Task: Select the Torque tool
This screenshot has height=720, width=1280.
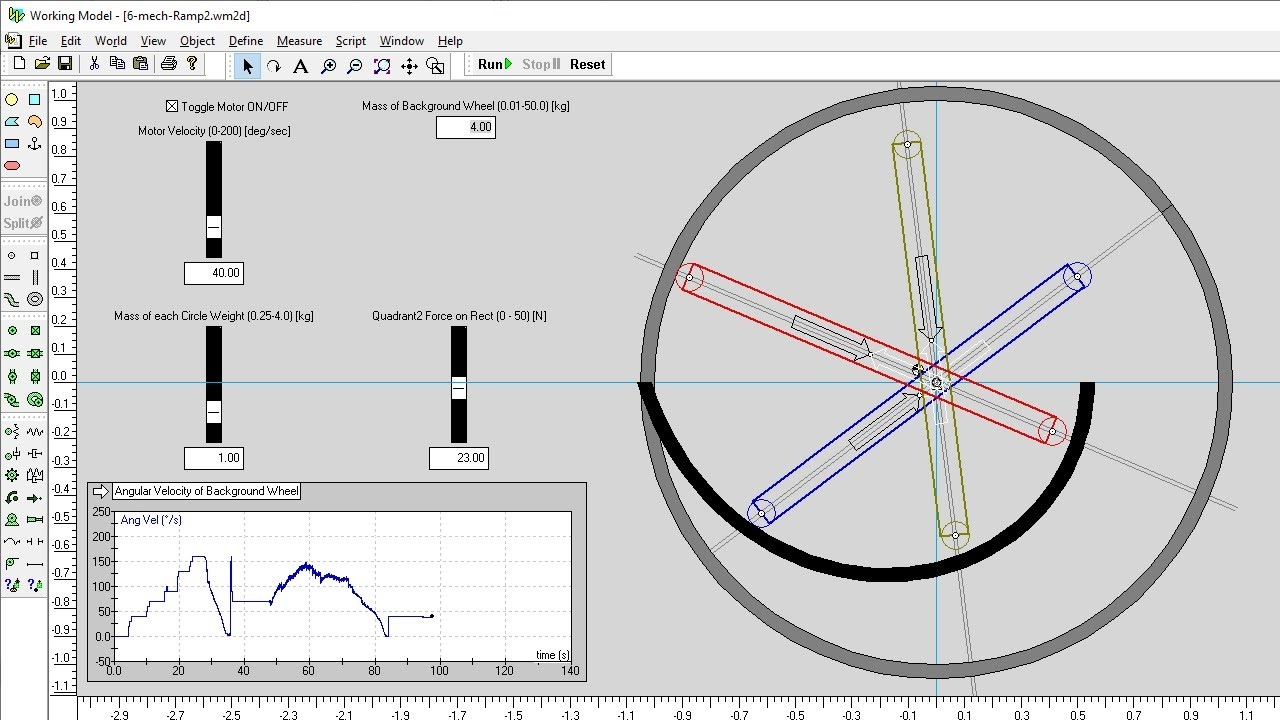Action: (x=12, y=498)
